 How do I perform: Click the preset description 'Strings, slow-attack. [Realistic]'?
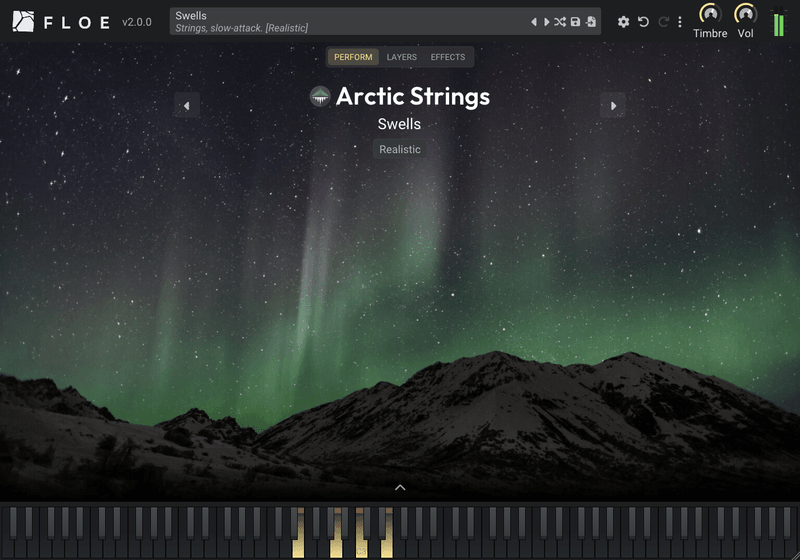pyautogui.click(x=241, y=28)
